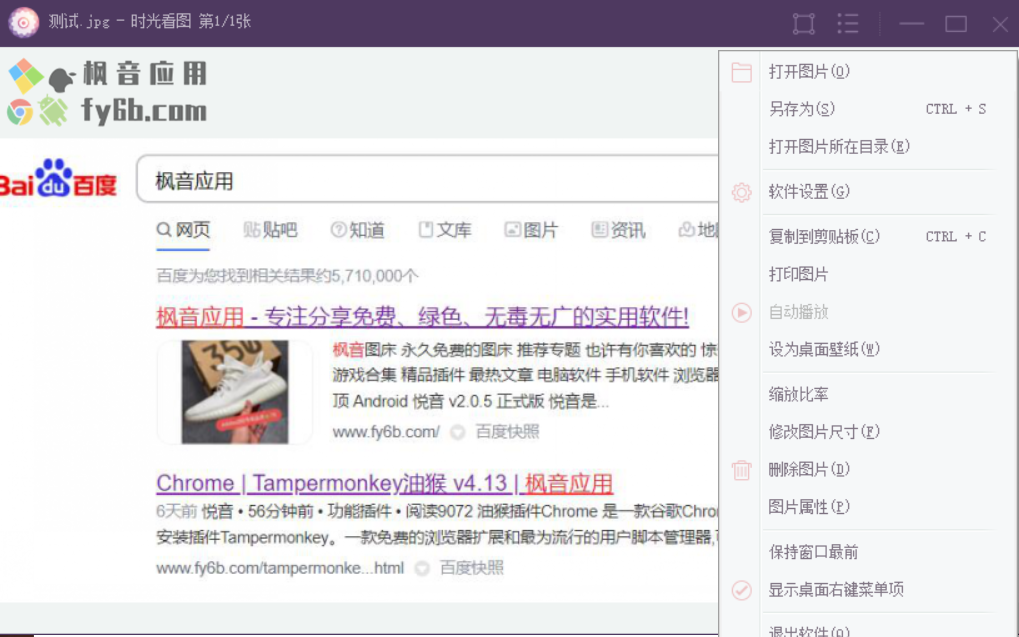This screenshot has height=637, width=1019.
Task: Open the www.fy6b.com/ result URL
Action: (386, 432)
